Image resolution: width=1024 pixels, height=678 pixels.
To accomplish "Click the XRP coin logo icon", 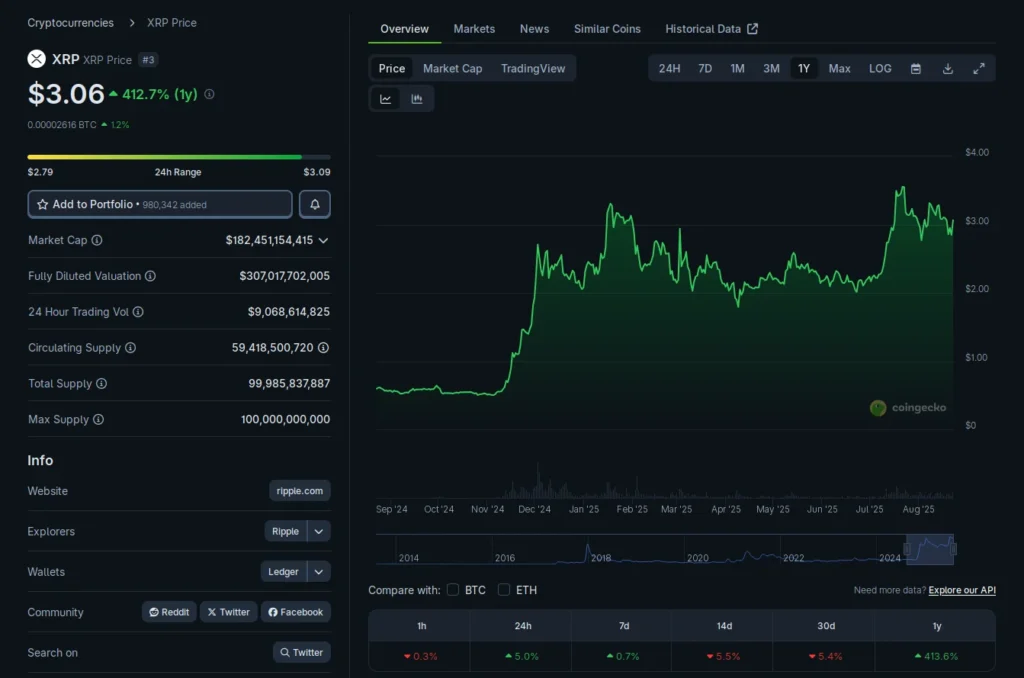I will point(37,59).
